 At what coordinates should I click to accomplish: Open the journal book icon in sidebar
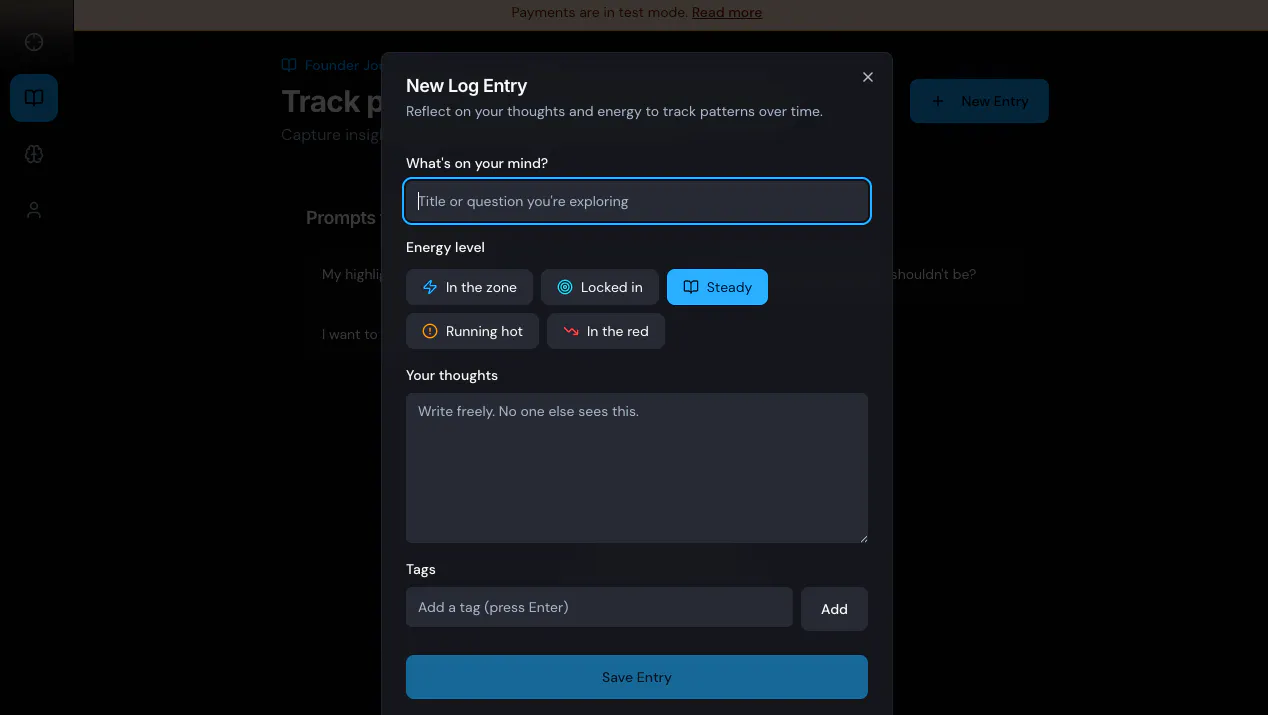click(x=34, y=98)
